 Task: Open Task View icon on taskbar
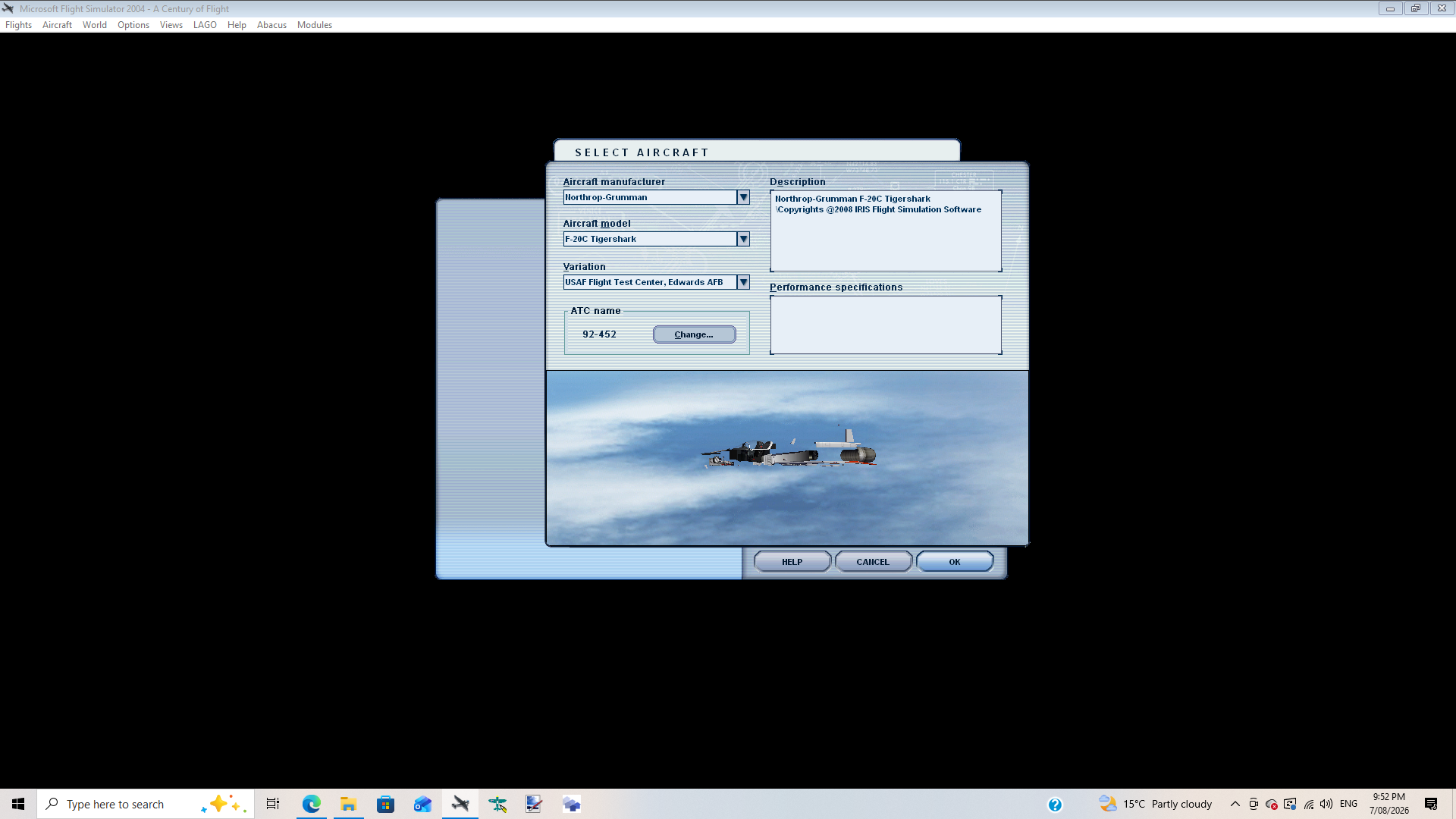(x=273, y=804)
